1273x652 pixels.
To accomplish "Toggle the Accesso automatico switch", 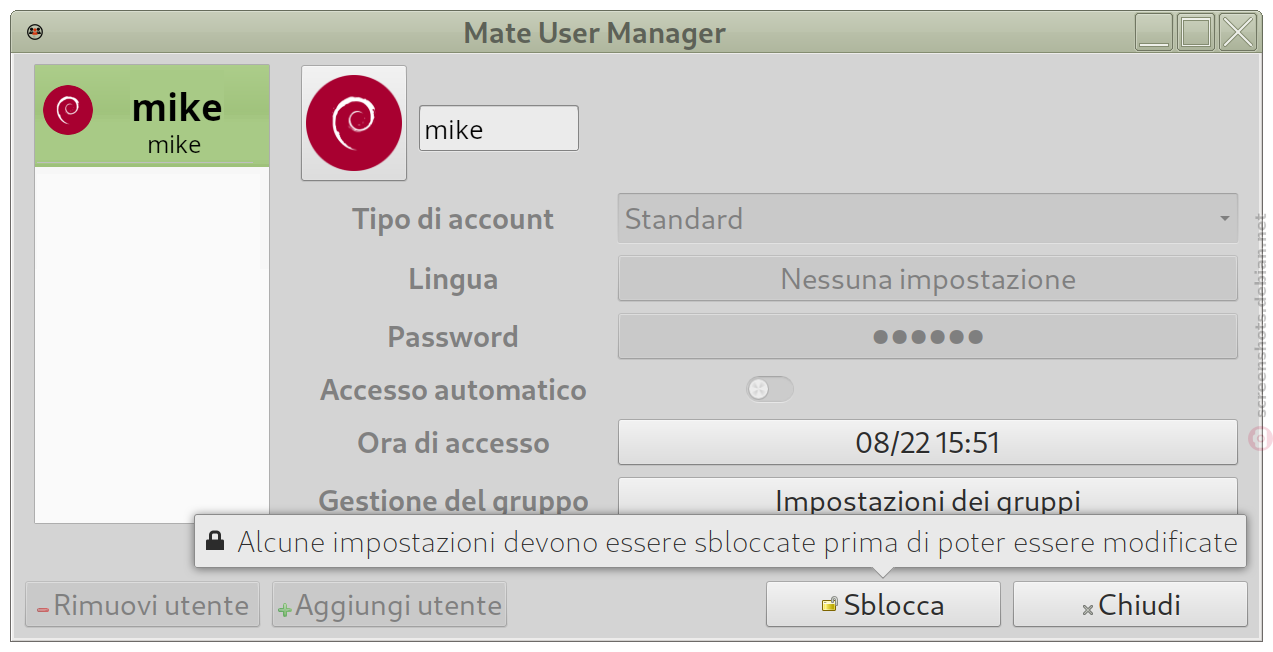I will click(770, 390).
